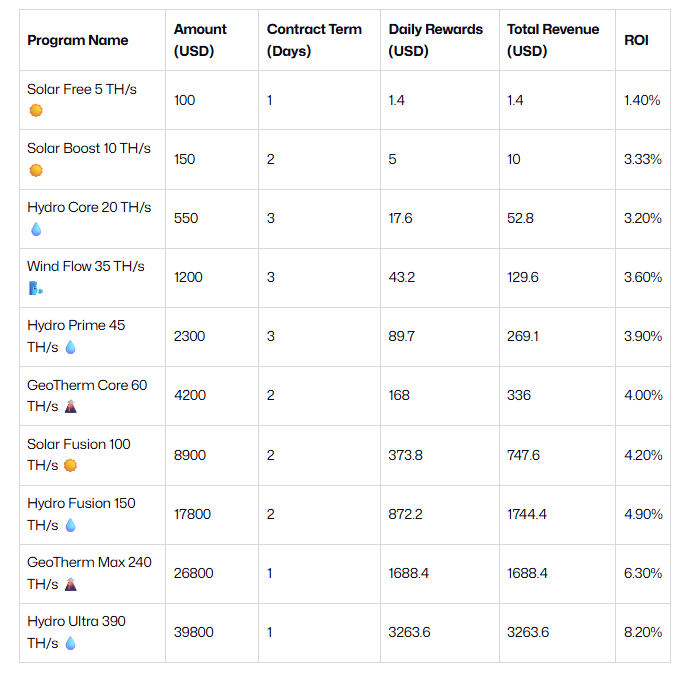Select the 8.20% ROI cell
700x676 pixels.
point(643,632)
